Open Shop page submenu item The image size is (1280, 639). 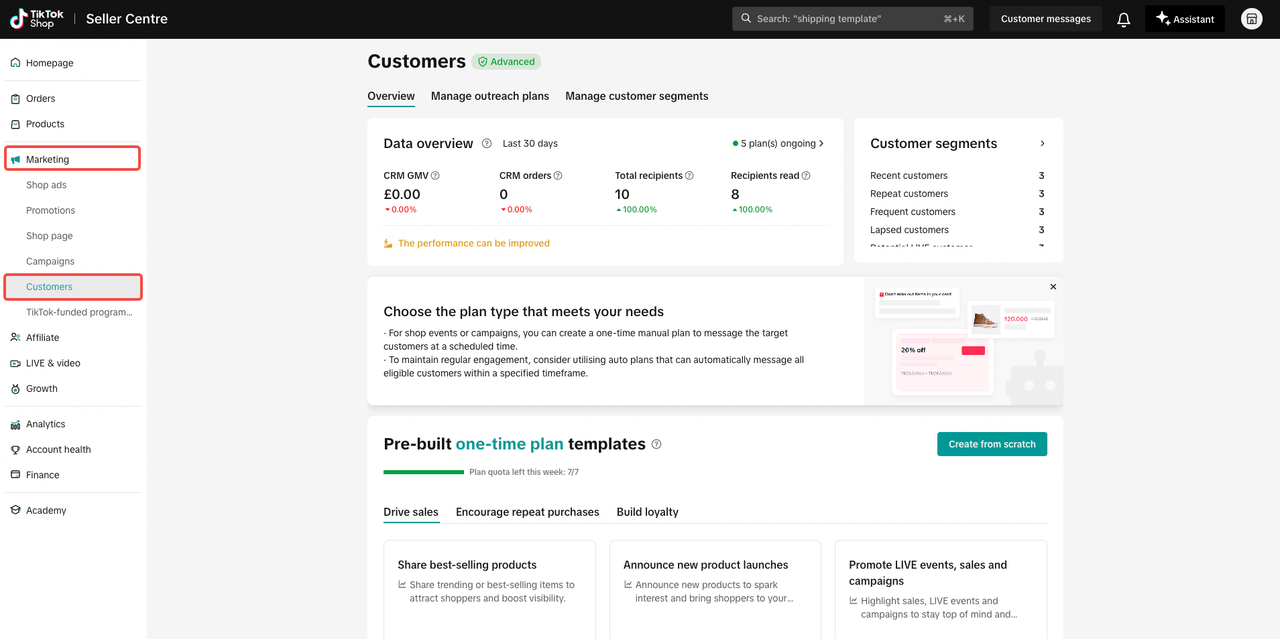pos(49,236)
